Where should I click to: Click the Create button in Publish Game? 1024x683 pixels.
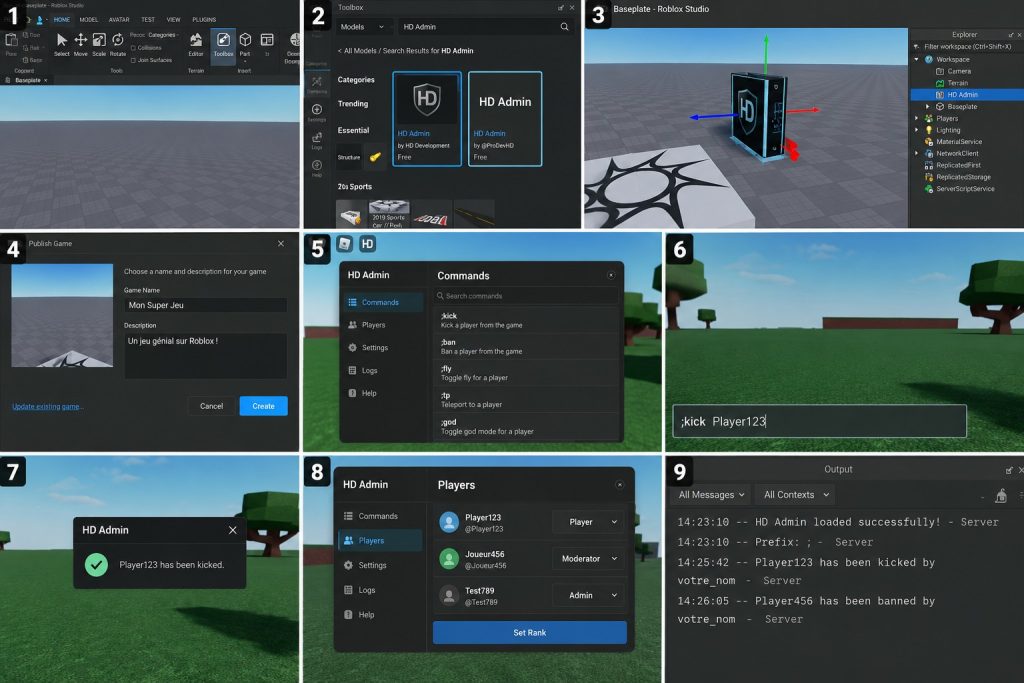263,406
